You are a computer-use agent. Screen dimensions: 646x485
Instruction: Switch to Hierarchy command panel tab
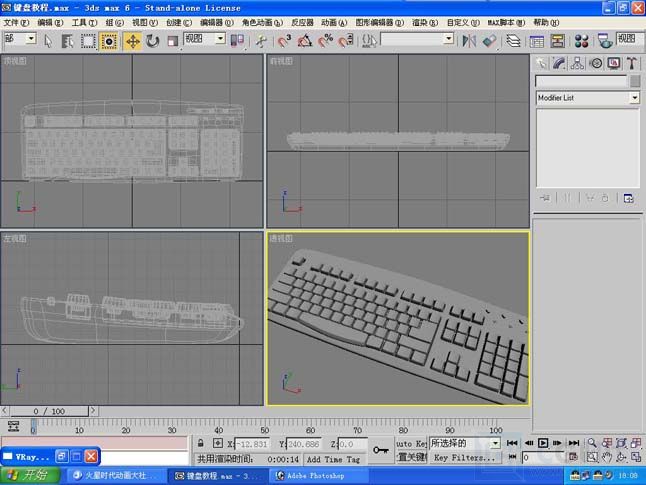(x=577, y=63)
